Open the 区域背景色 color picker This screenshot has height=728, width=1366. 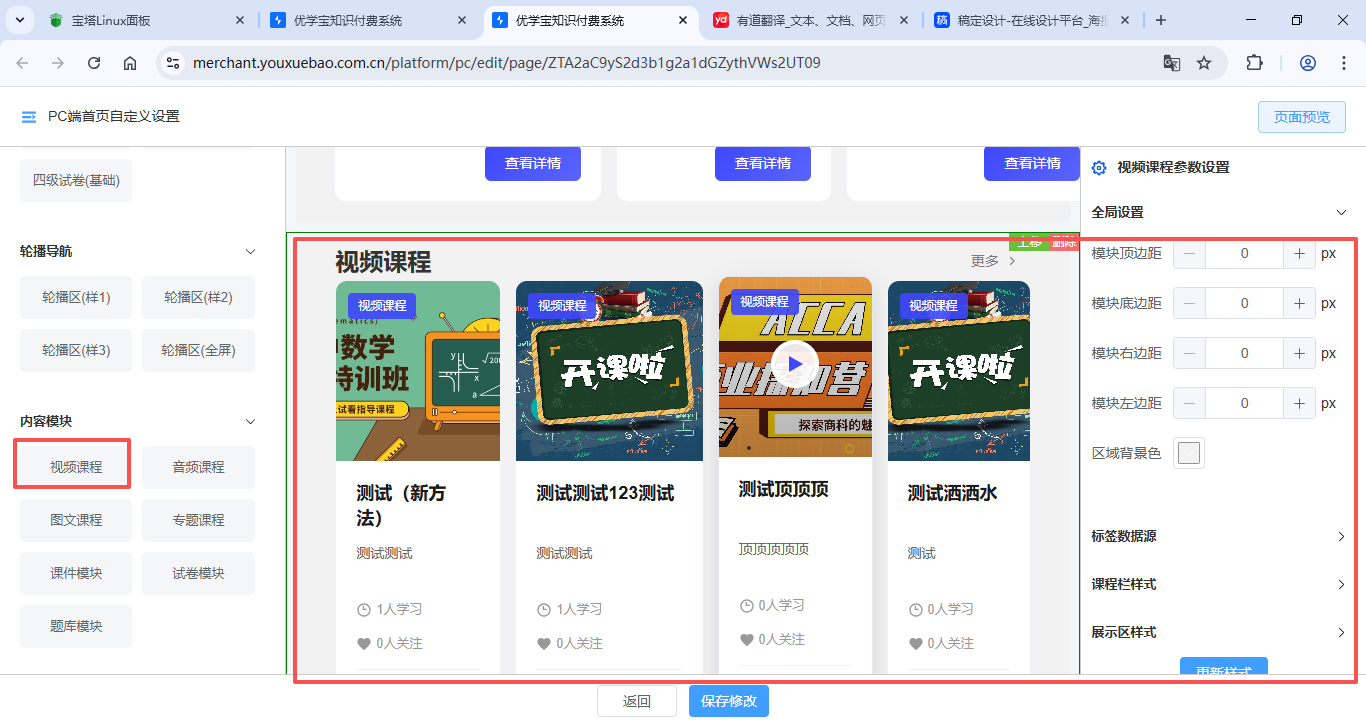click(x=1189, y=453)
